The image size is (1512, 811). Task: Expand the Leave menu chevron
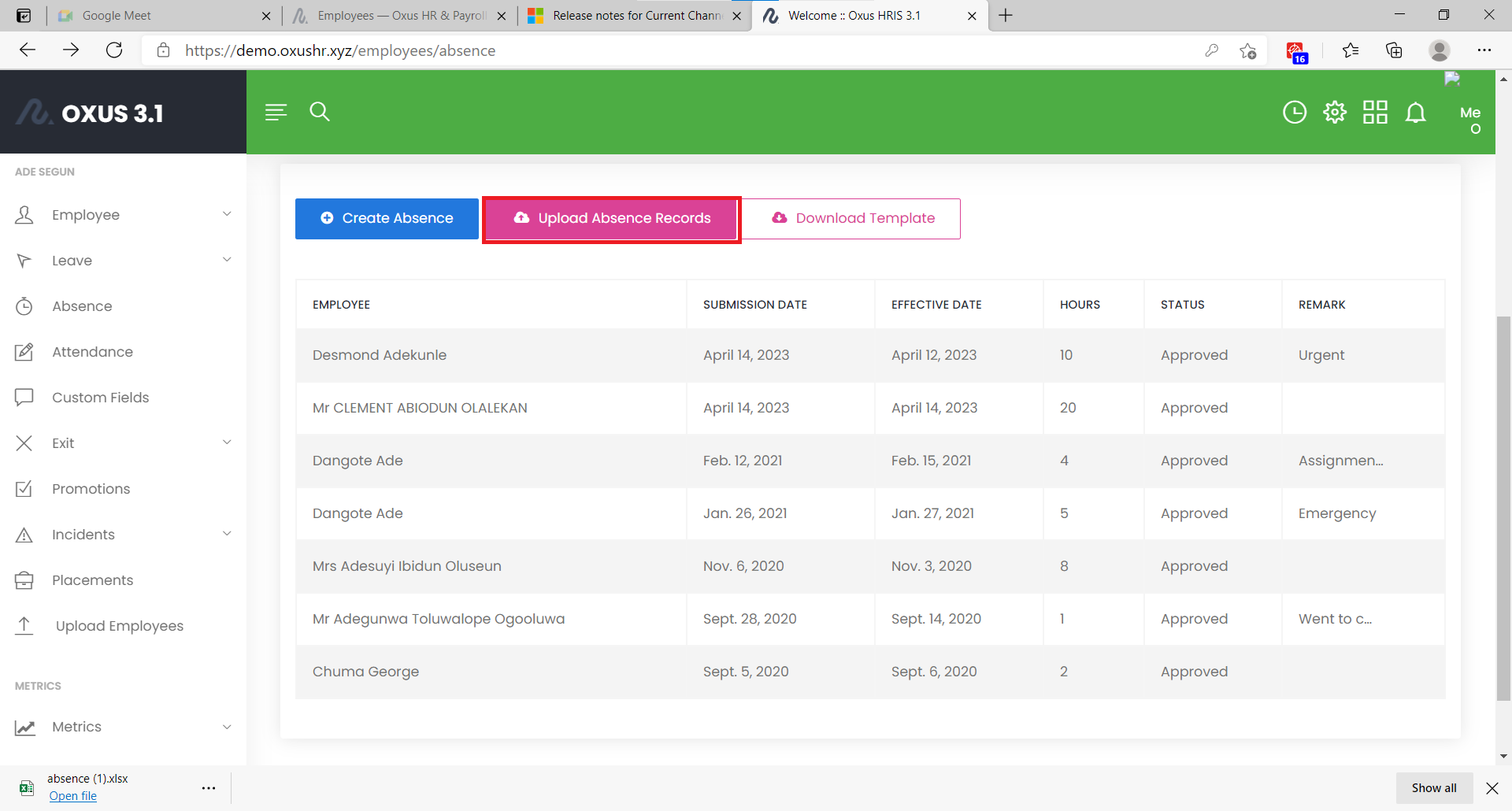point(227,260)
